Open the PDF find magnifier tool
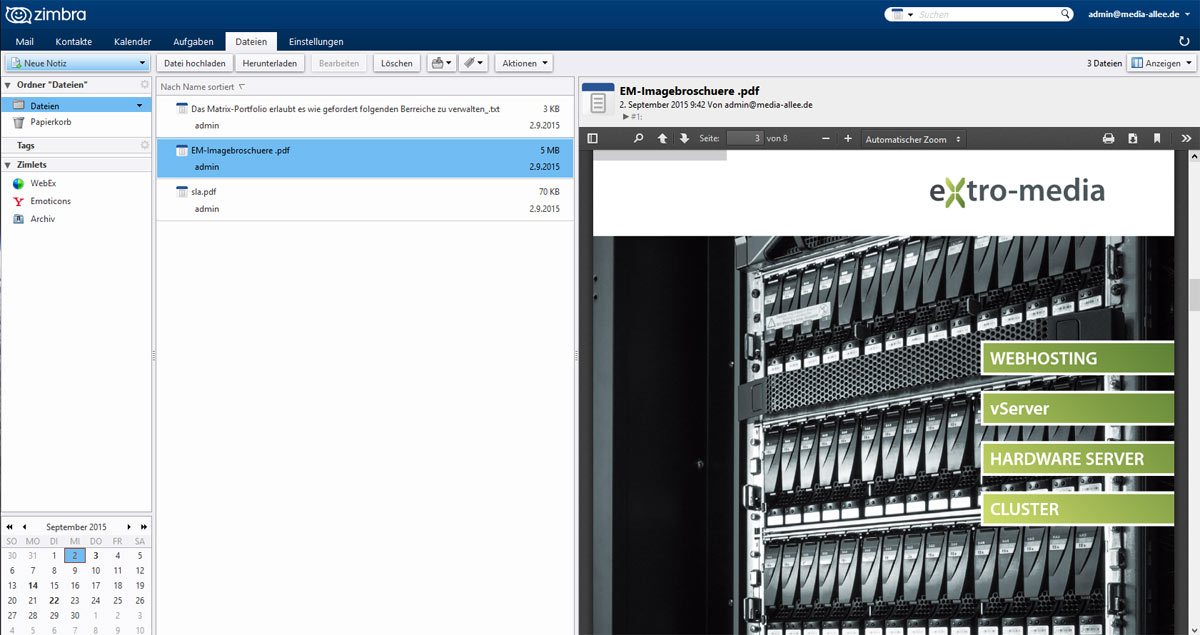 639,139
